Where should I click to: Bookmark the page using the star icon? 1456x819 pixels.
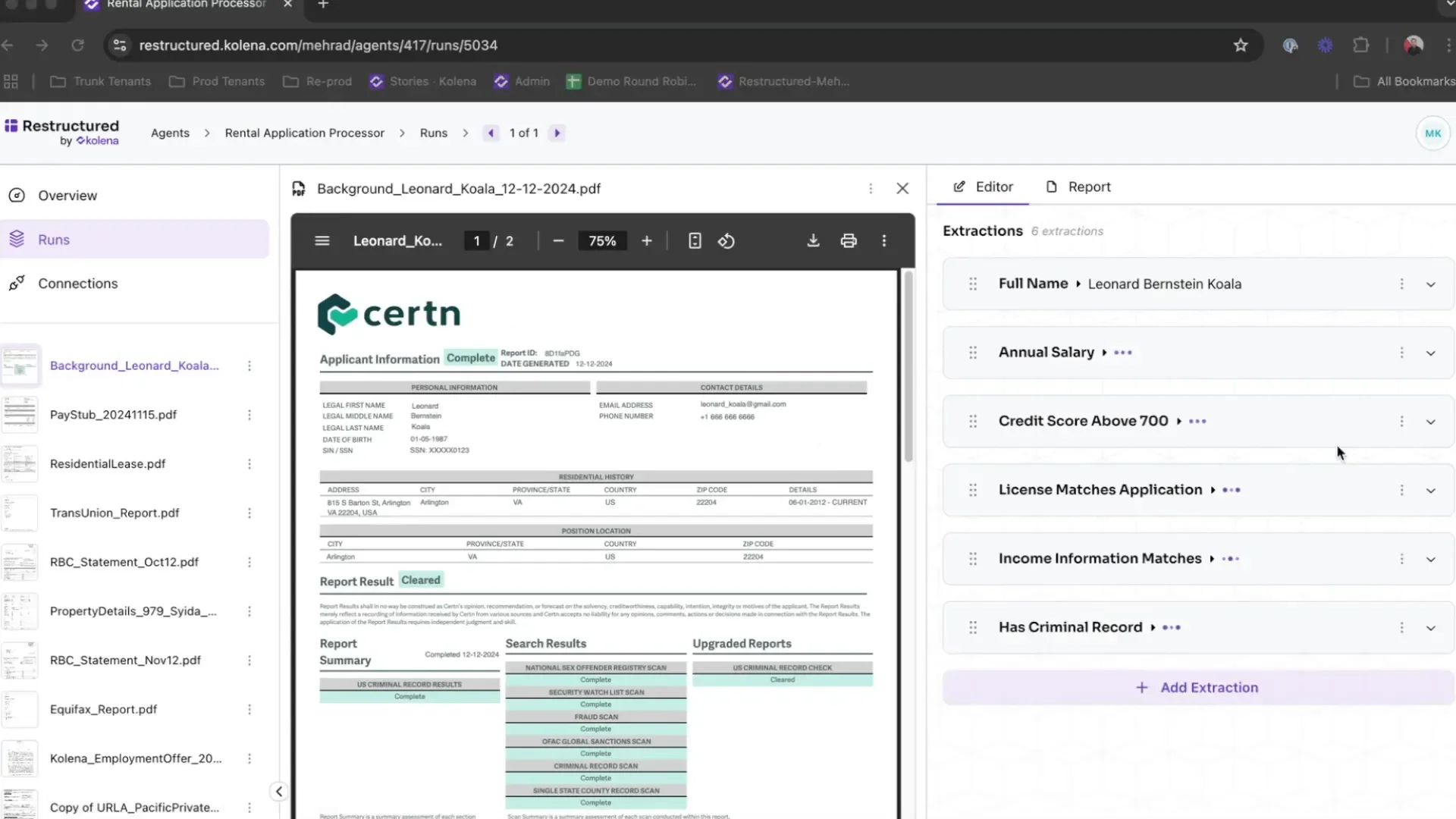[x=1241, y=45]
